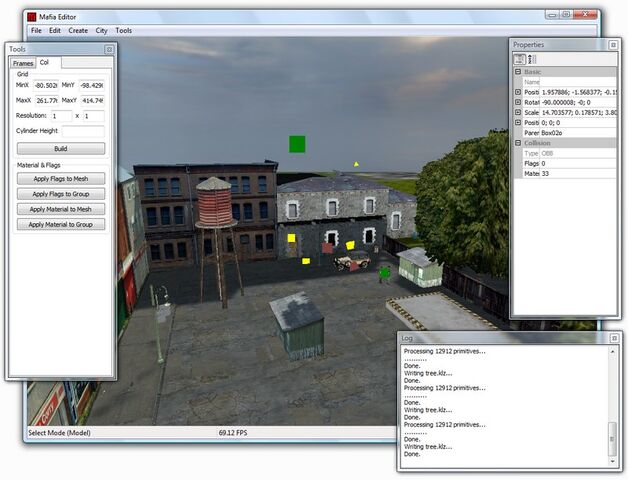Screen dimensions: 628x480
Task: Close the Tools panel
Action: [109, 49]
